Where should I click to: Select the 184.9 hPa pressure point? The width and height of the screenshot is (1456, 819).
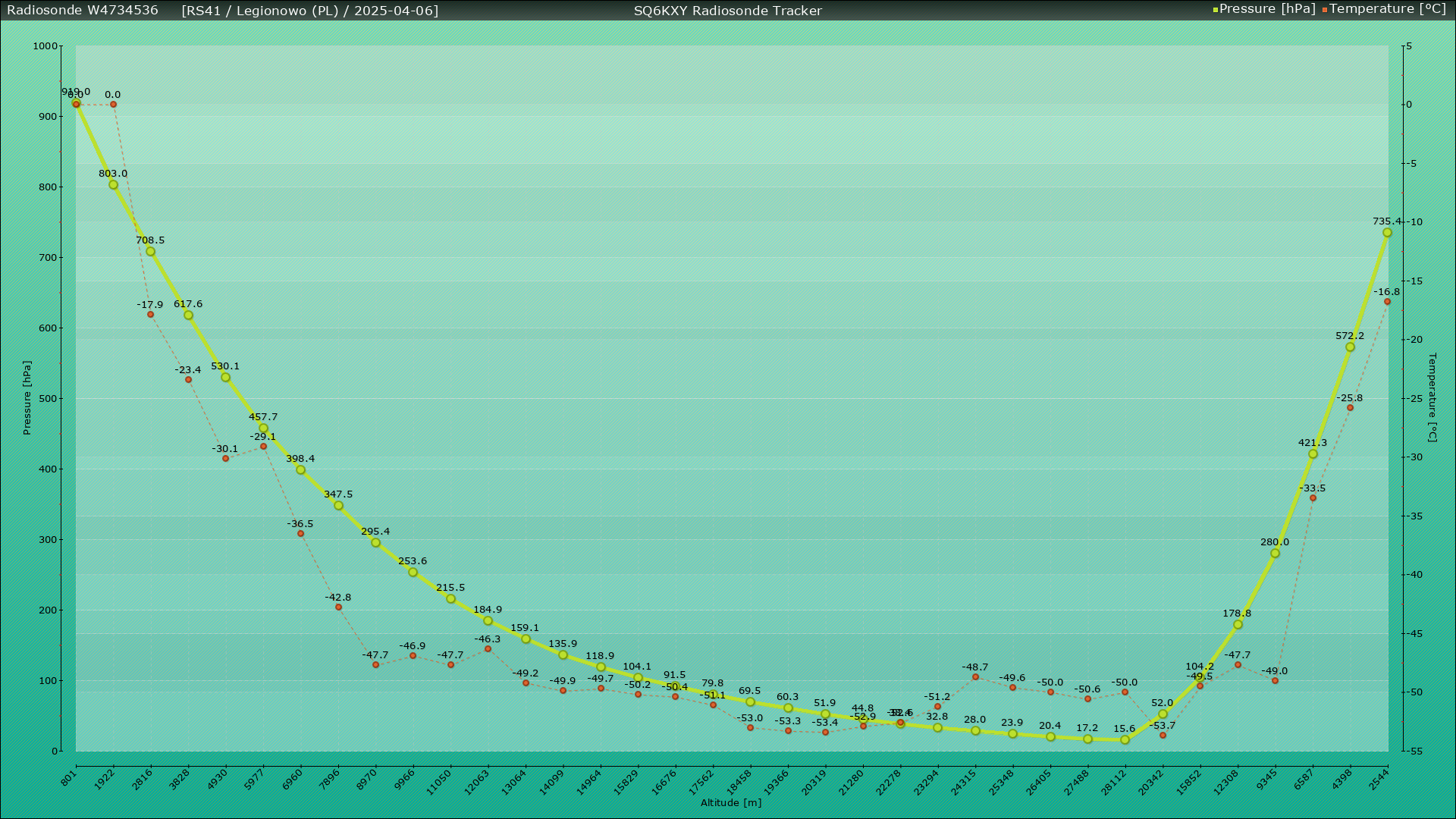coord(488,621)
